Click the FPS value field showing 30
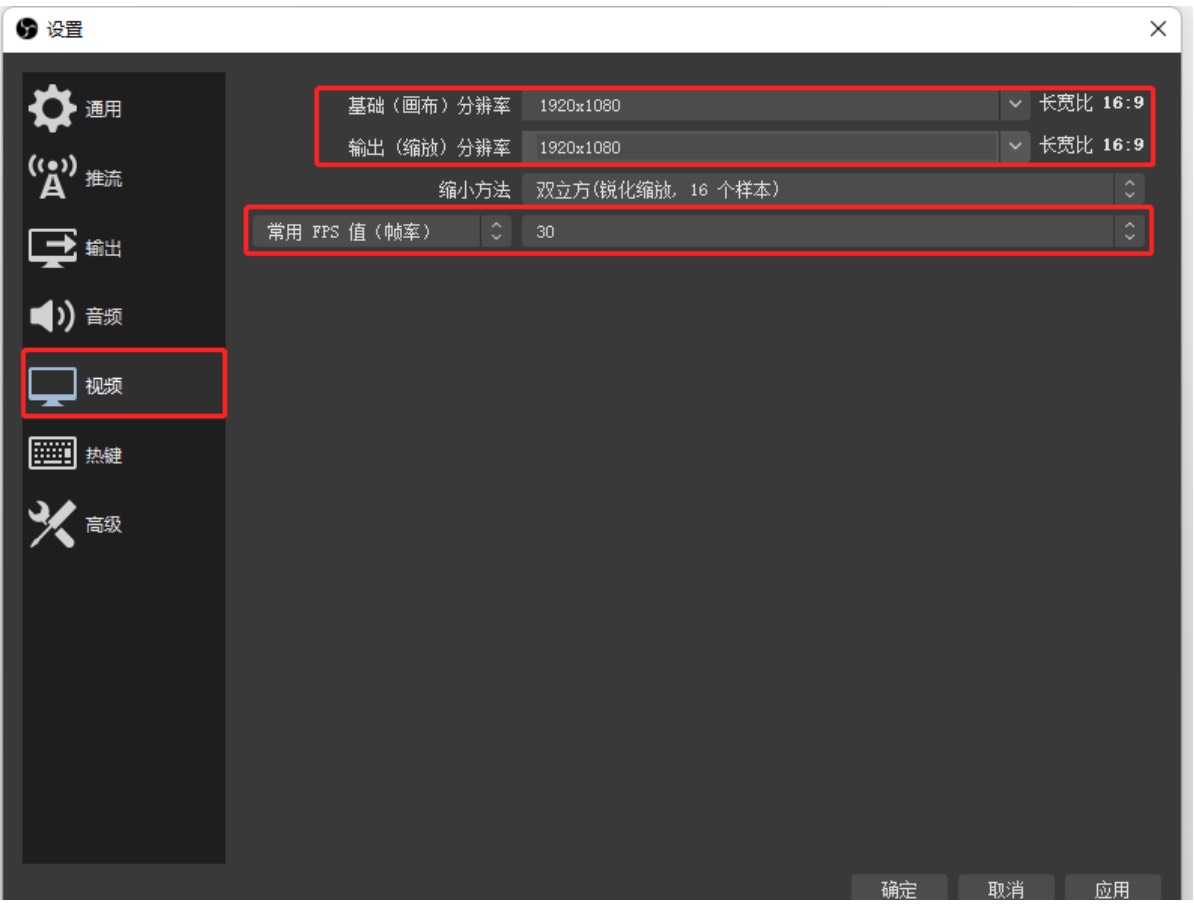This screenshot has width=1194, height=914. (x=833, y=232)
